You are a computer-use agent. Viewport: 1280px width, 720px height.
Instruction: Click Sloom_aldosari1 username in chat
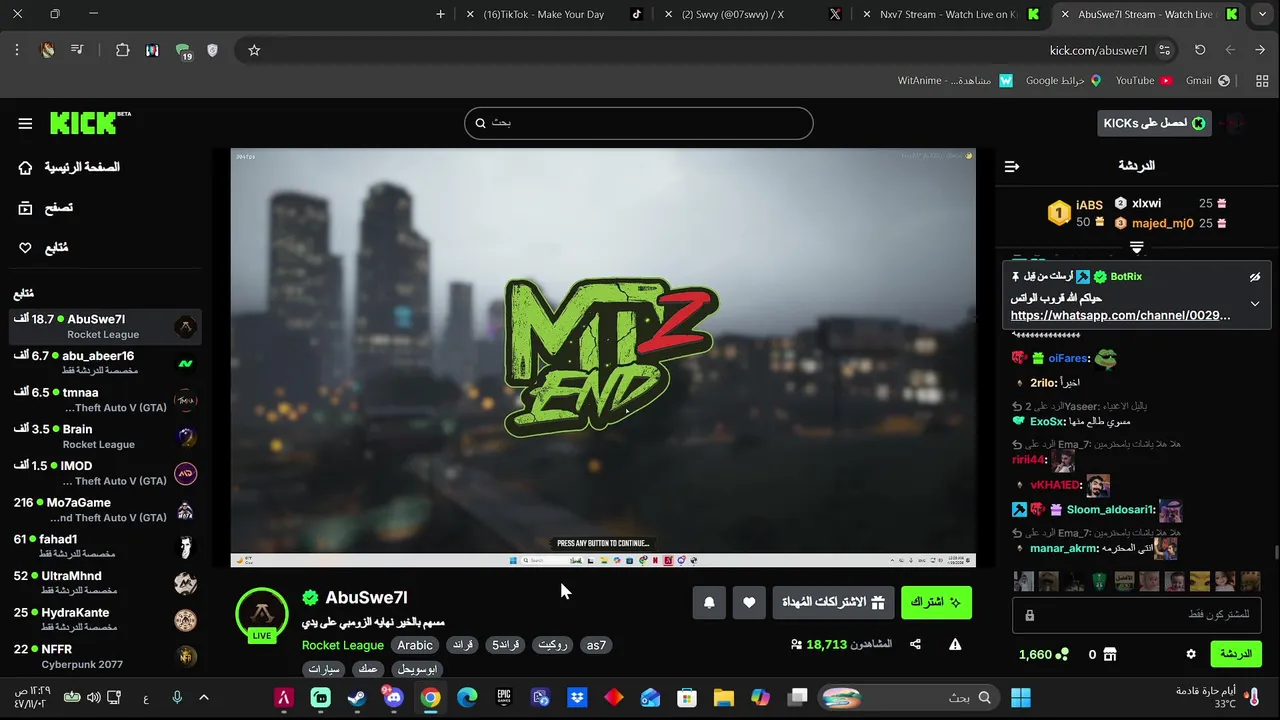click(x=1111, y=510)
